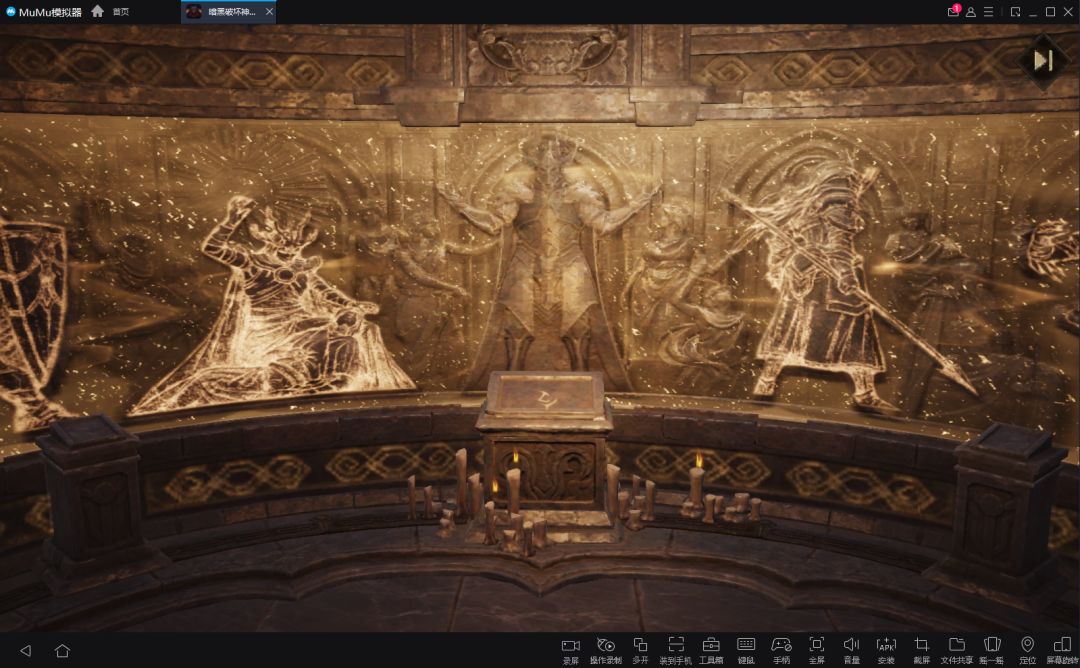
Task: Close the 暗黑破坏神 game tab
Action: [x=269, y=12]
